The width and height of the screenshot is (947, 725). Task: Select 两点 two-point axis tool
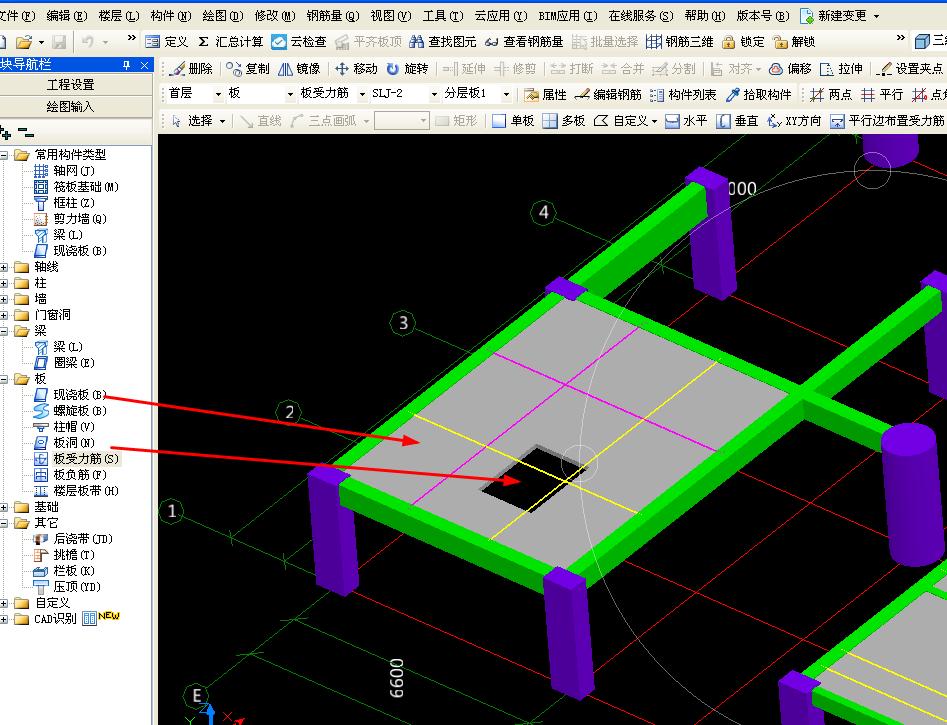point(830,94)
